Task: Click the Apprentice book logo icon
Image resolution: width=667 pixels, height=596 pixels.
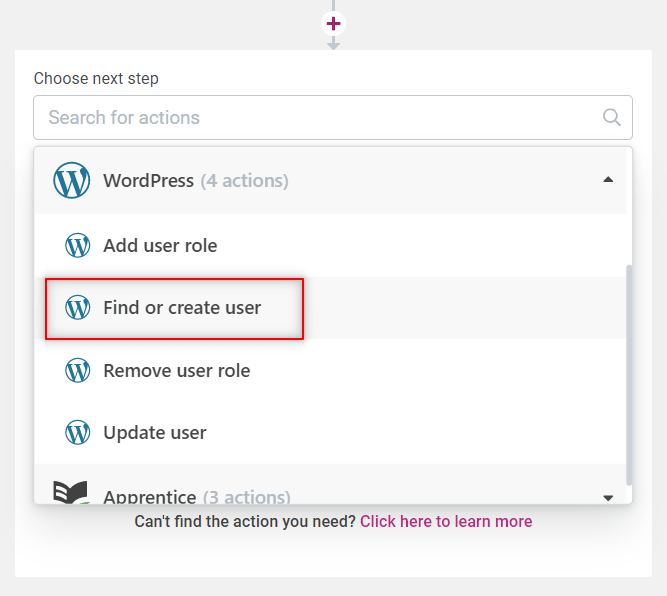Action: click(x=71, y=493)
